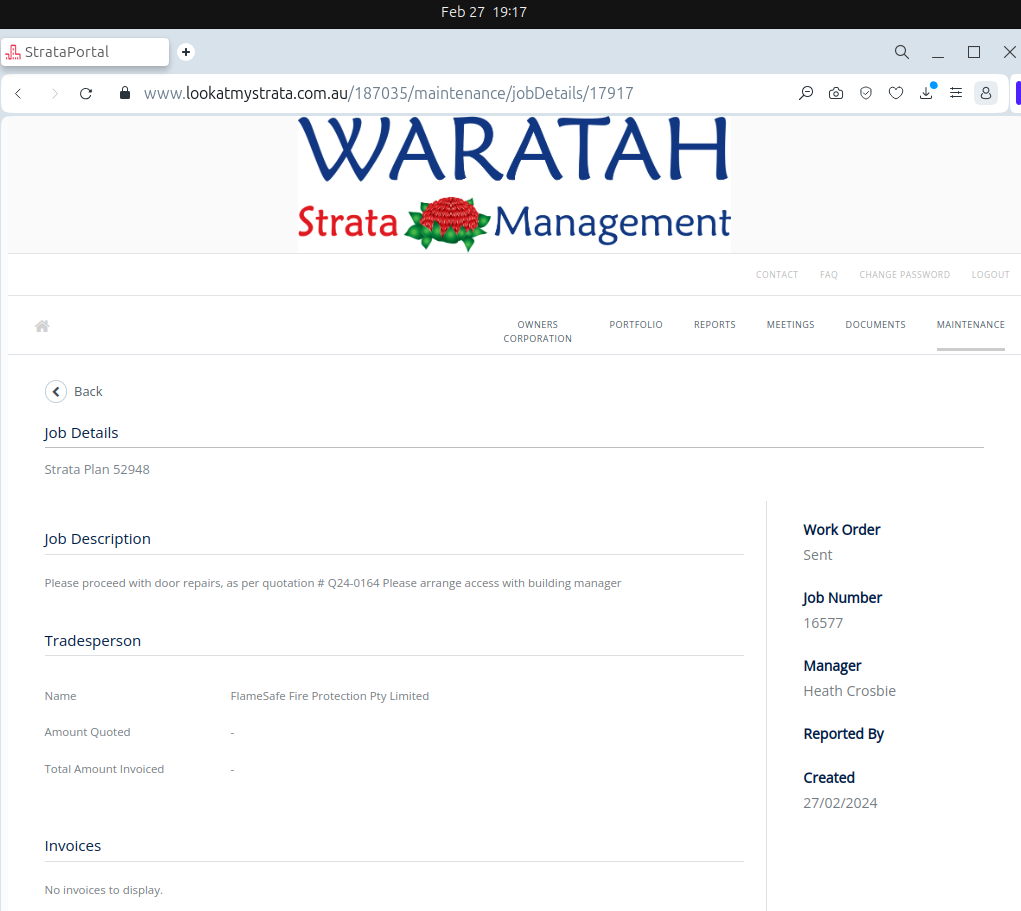The width and height of the screenshot is (1021, 911).
Task: Click the Work Order Sent status
Action: pos(818,555)
